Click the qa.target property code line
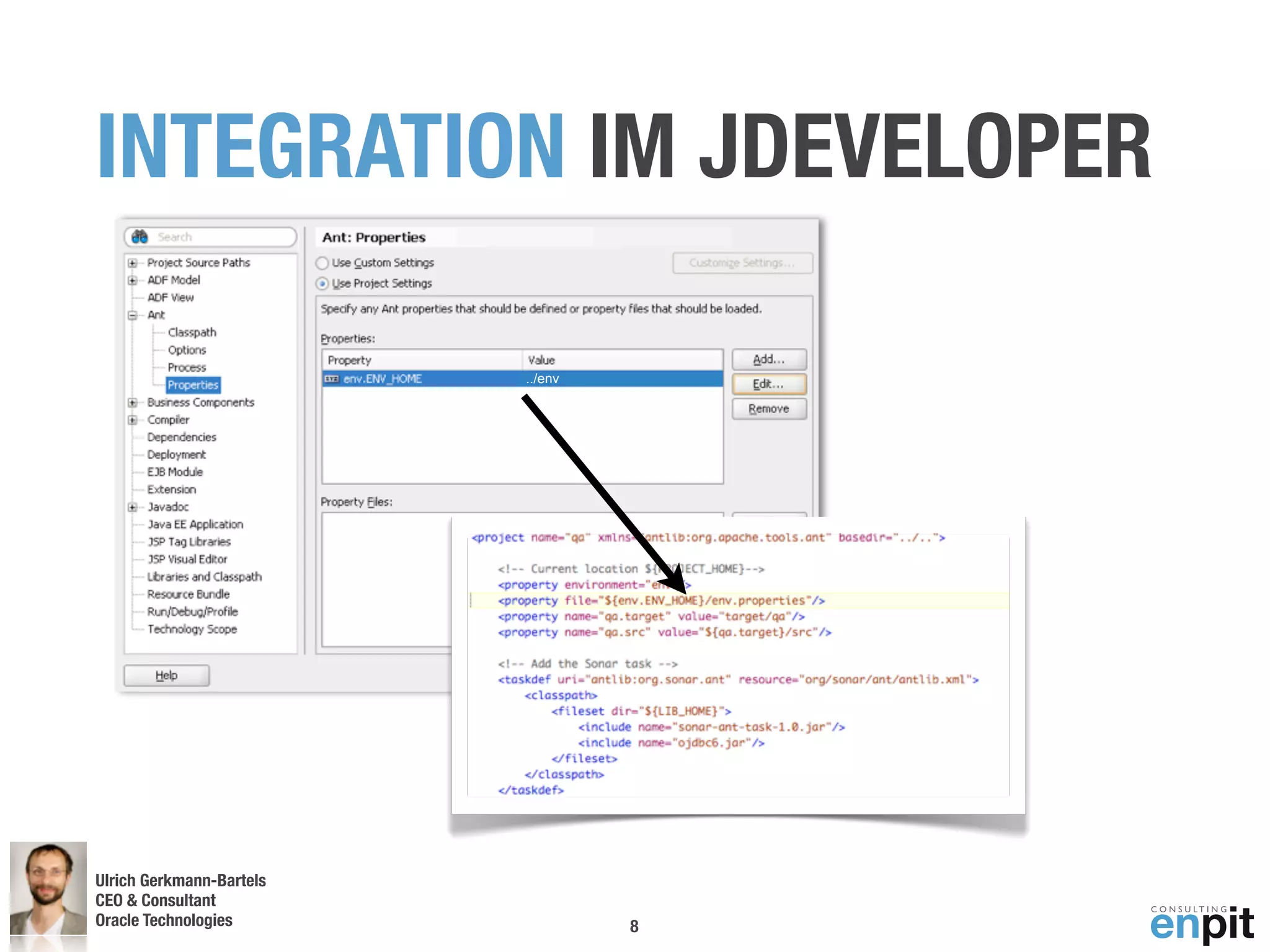1270x952 pixels. point(651,617)
